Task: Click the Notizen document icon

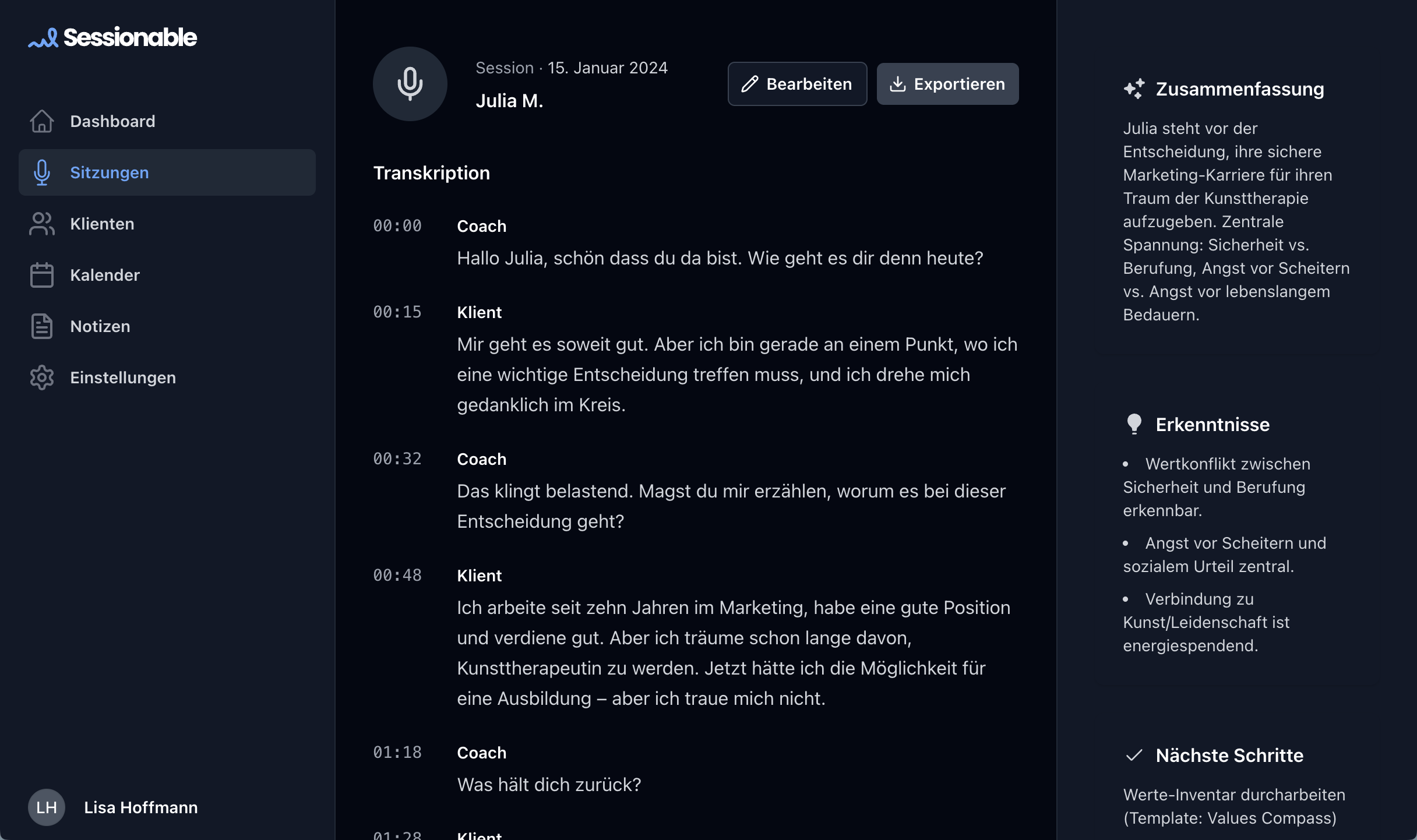Action: (x=42, y=326)
